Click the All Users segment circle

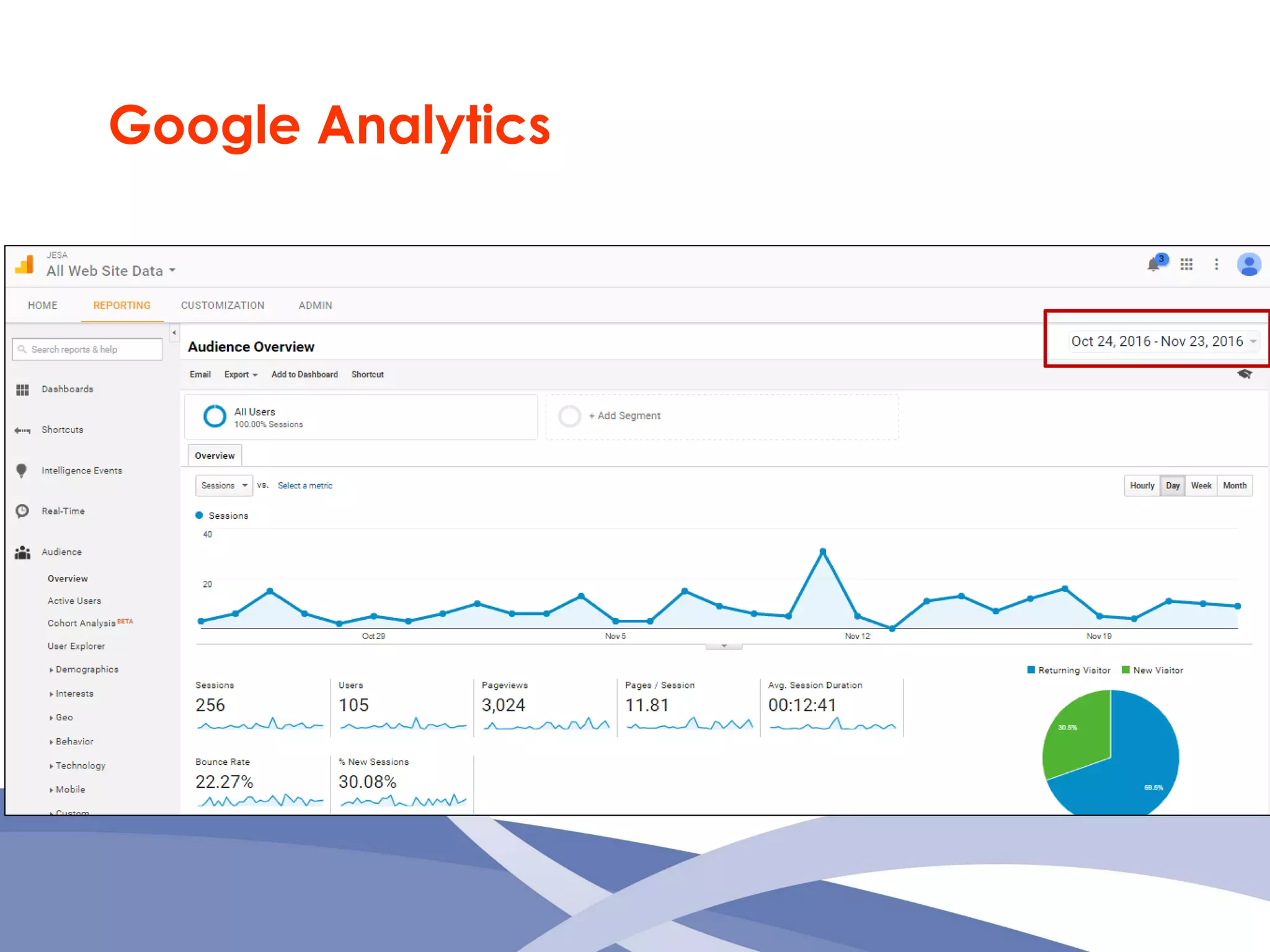point(215,416)
